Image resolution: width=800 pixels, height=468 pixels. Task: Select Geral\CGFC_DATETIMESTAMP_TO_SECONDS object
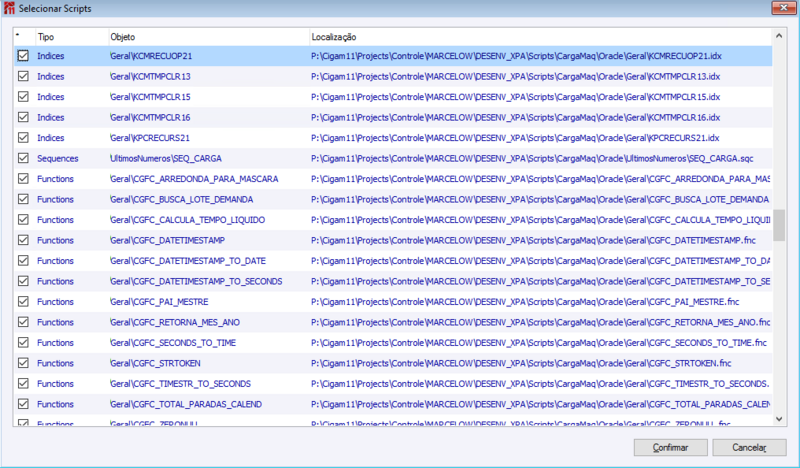click(196, 281)
